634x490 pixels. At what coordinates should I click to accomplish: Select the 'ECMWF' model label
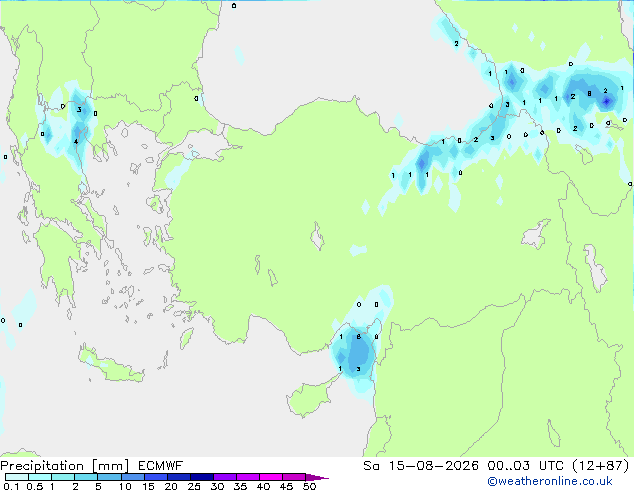(x=161, y=466)
